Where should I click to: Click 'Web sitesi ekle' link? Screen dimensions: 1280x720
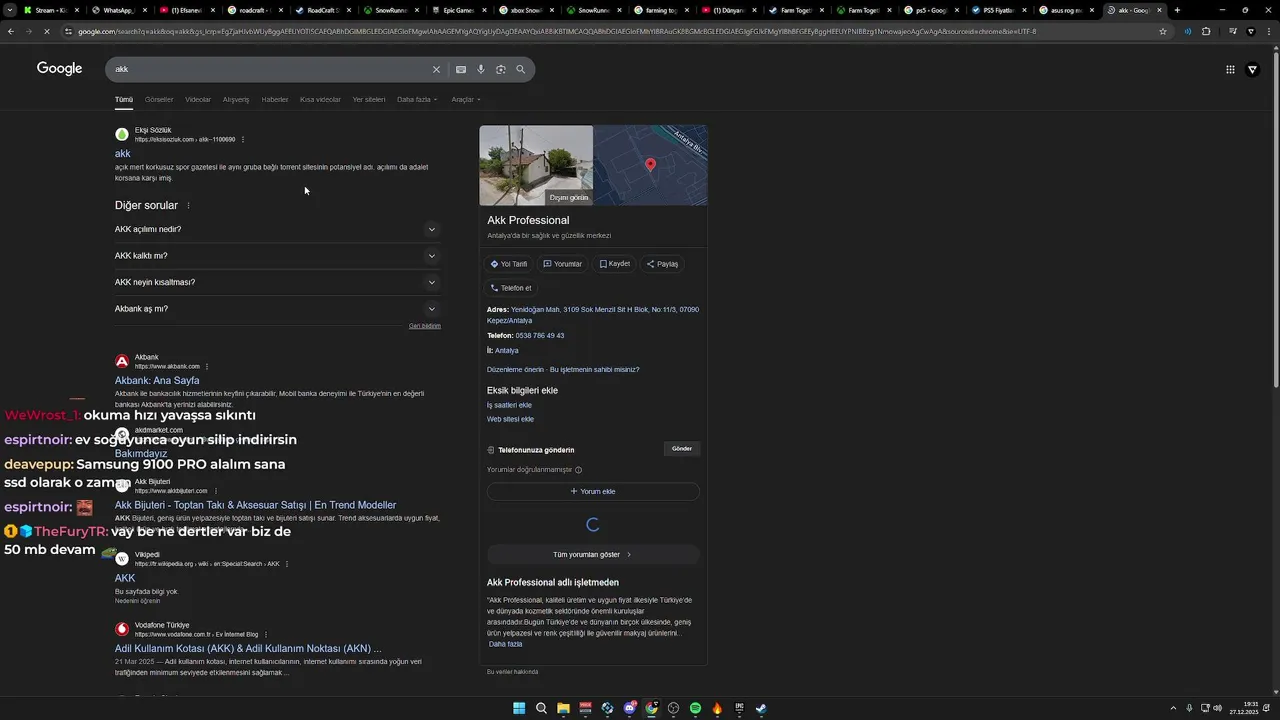(510, 419)
